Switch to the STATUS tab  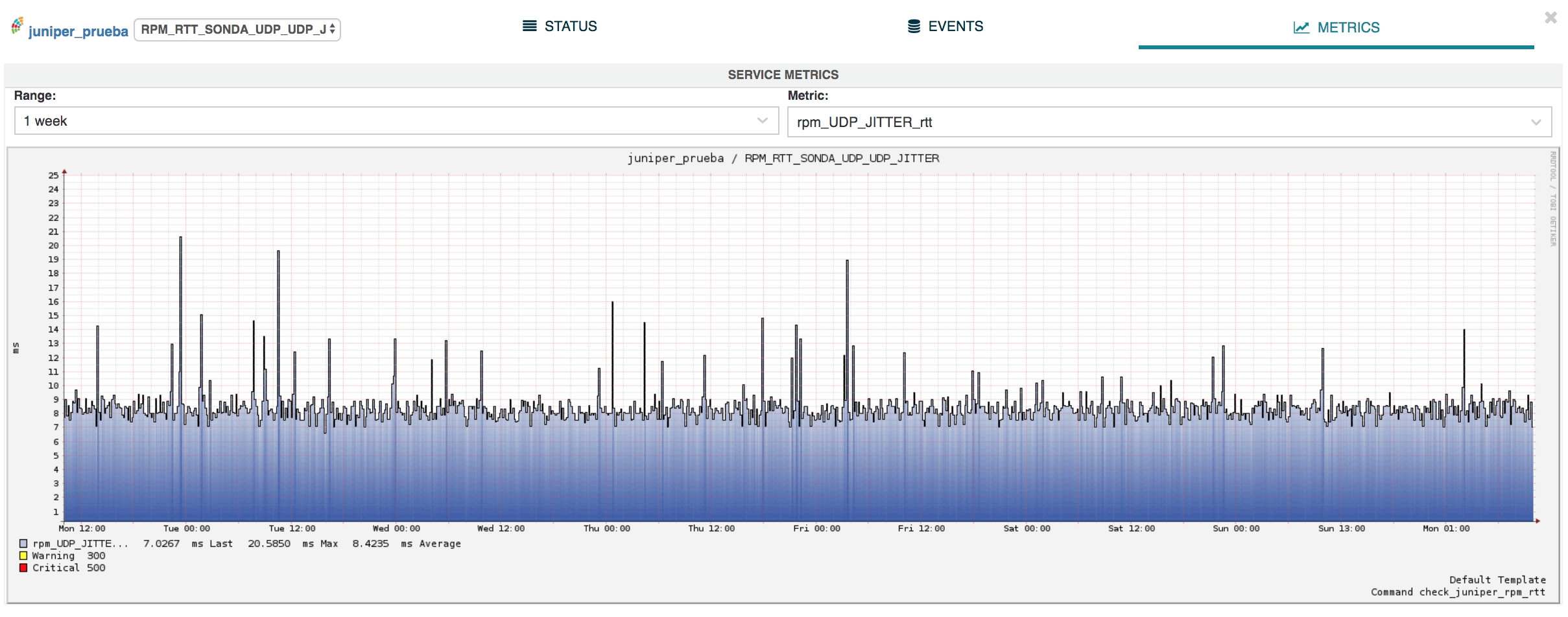coord(560,26)
